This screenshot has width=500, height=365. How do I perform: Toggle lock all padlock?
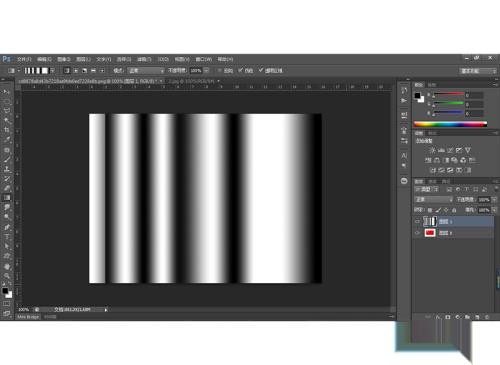click(454, 210)
